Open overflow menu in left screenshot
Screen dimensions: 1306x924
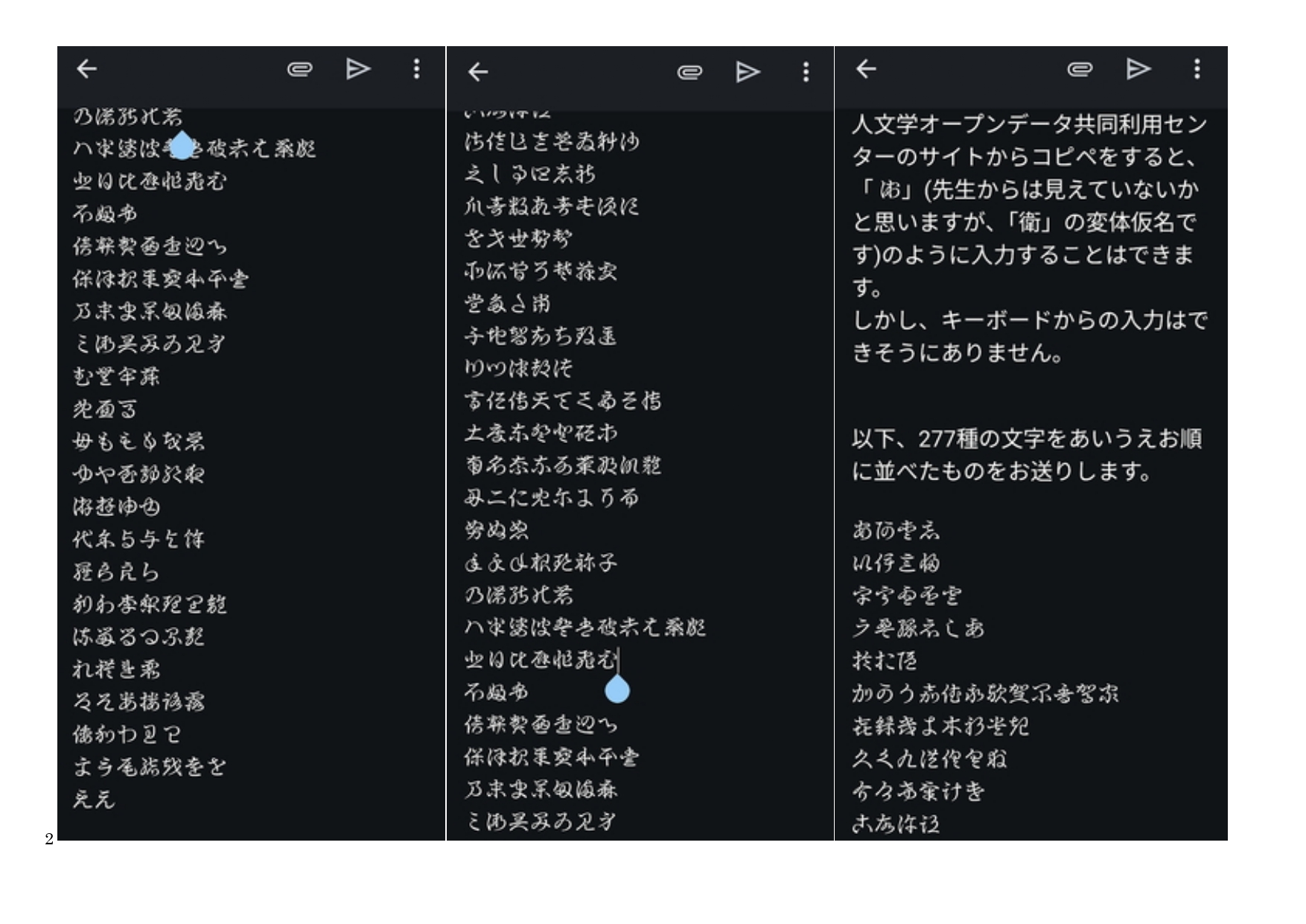(x=416, y=69)
